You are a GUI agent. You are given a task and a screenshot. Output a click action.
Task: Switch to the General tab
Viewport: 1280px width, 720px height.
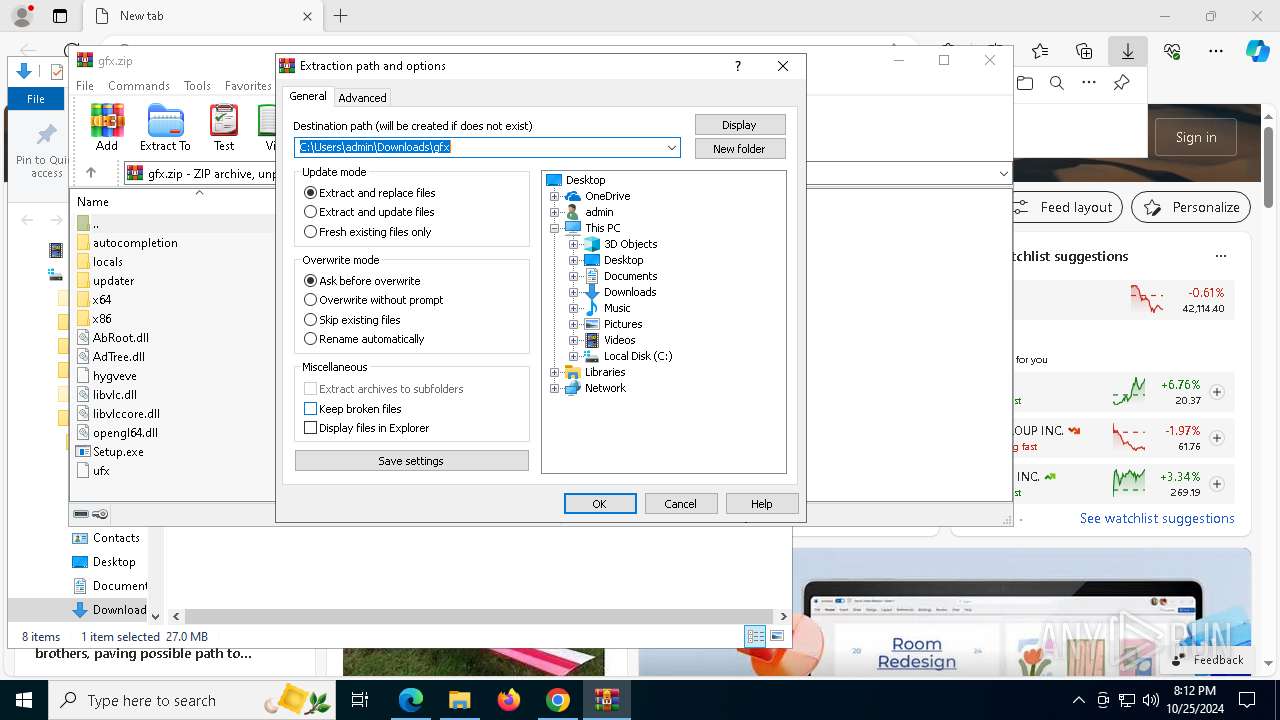308,96
